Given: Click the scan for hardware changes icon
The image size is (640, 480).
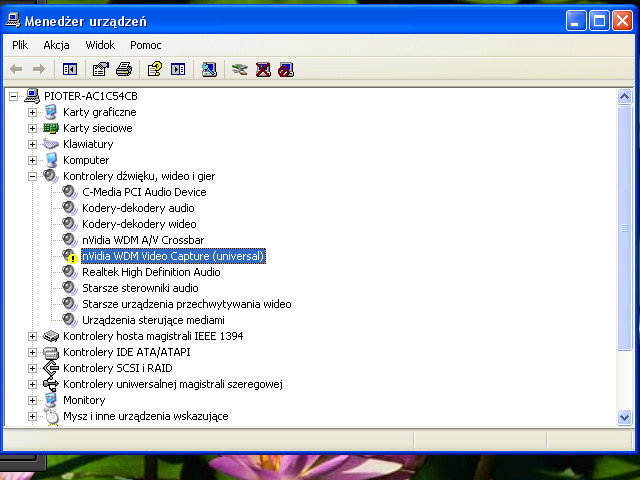Looking at the screenshot, I should [208, 69].
